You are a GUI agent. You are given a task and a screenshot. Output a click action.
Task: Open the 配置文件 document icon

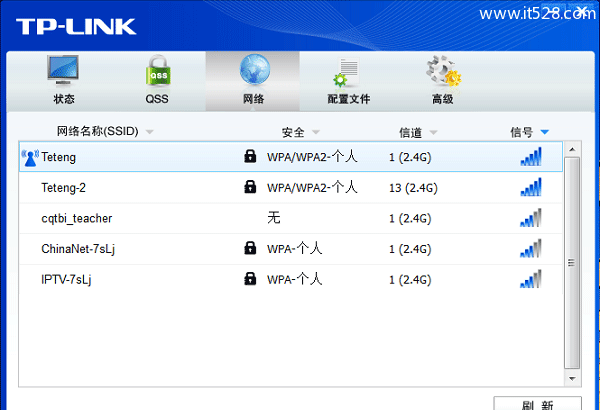coord(347,72)
